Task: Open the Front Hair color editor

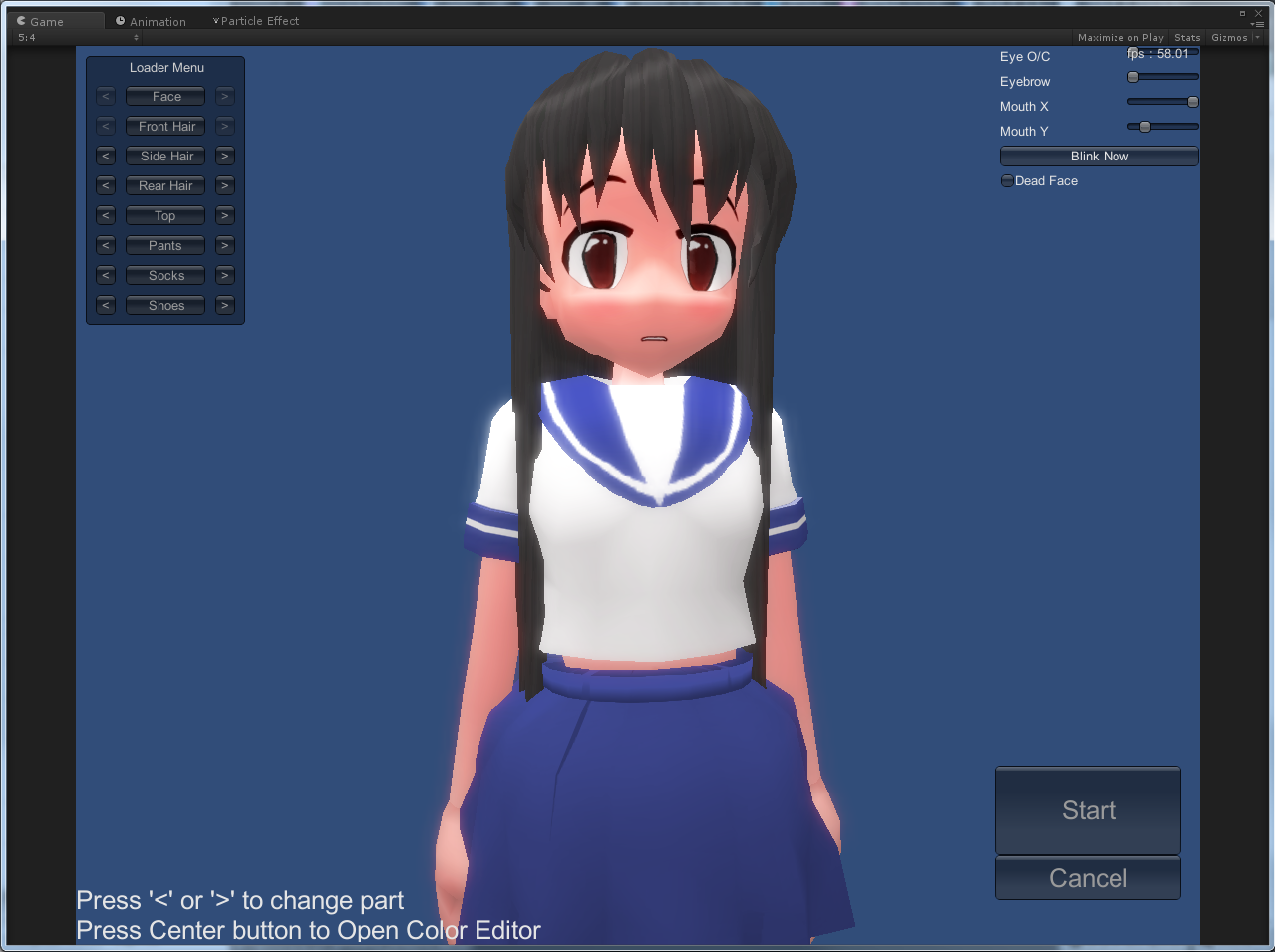Action: [165, 127]
